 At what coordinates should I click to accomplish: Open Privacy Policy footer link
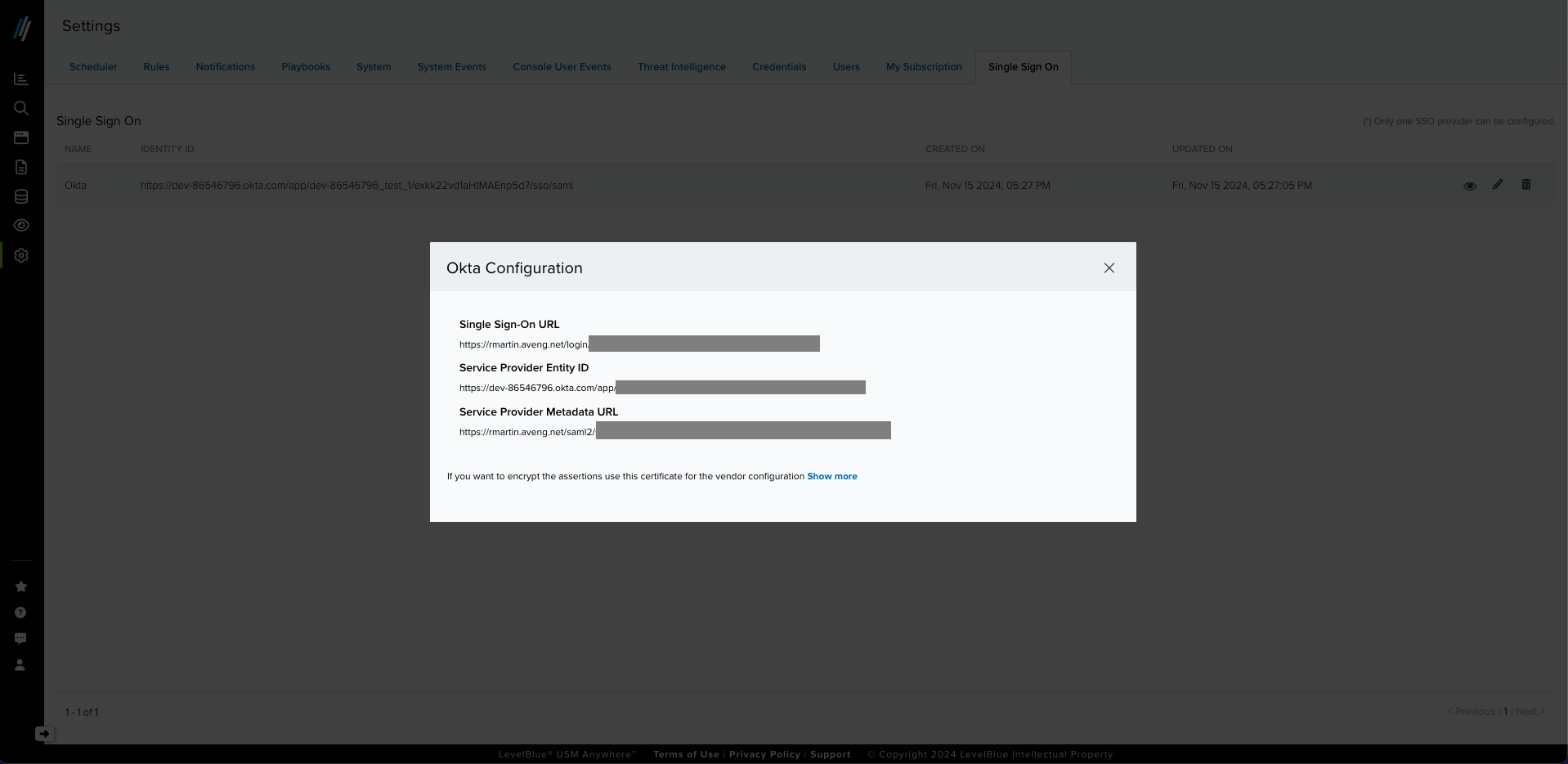click(x=764, y=754)
